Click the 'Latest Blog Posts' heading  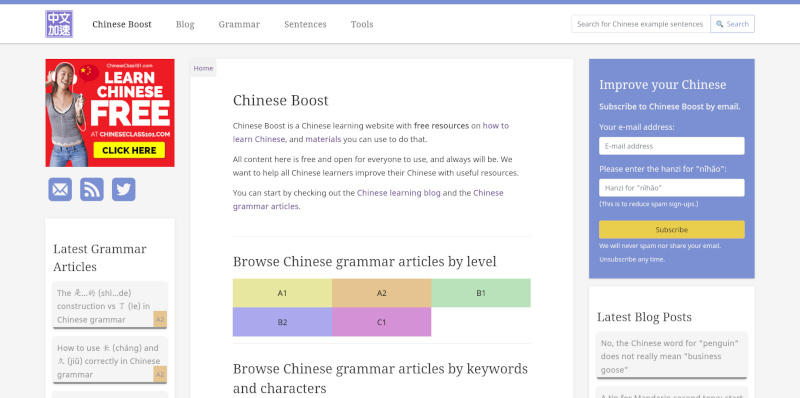click(644, 317)
